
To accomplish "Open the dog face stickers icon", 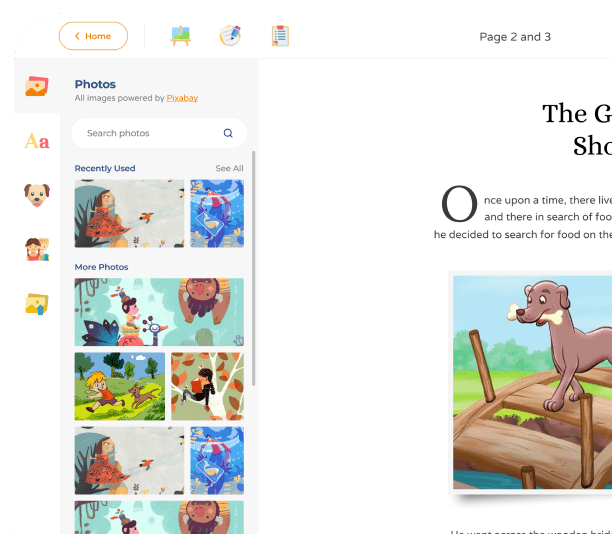I will click(x=37, y=195).
